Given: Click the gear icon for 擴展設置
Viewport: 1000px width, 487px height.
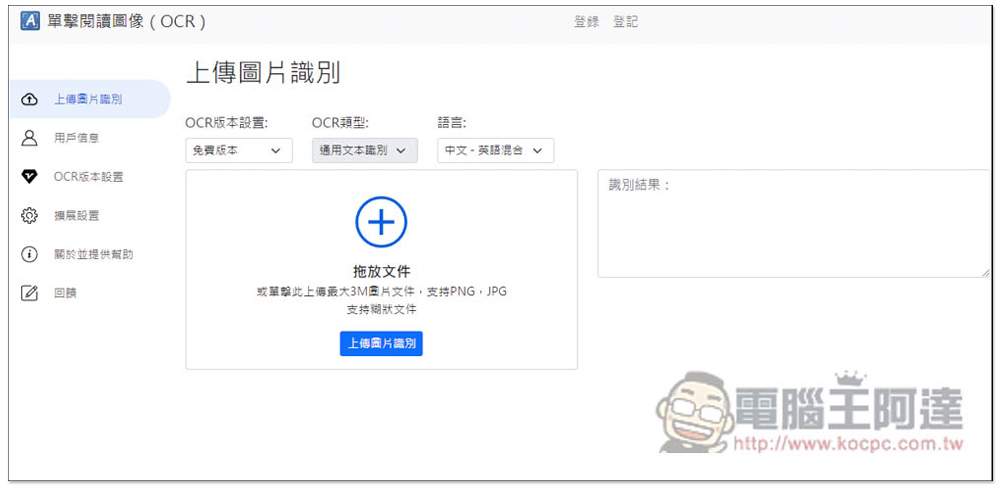Looking at the screenshot, I should 30,216.
